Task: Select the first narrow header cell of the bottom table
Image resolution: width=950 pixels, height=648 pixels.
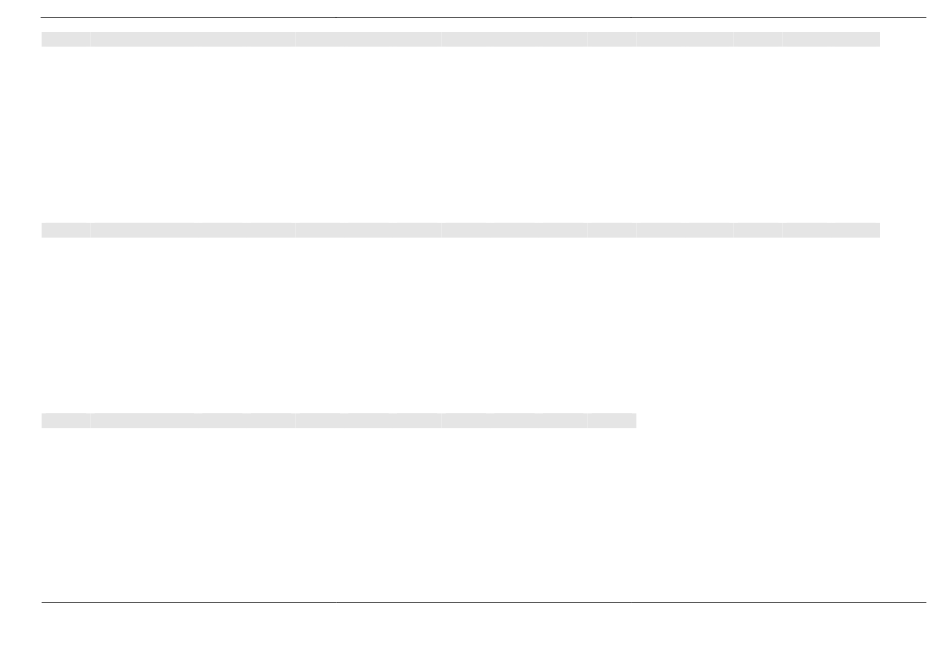Action: point(66,421)
